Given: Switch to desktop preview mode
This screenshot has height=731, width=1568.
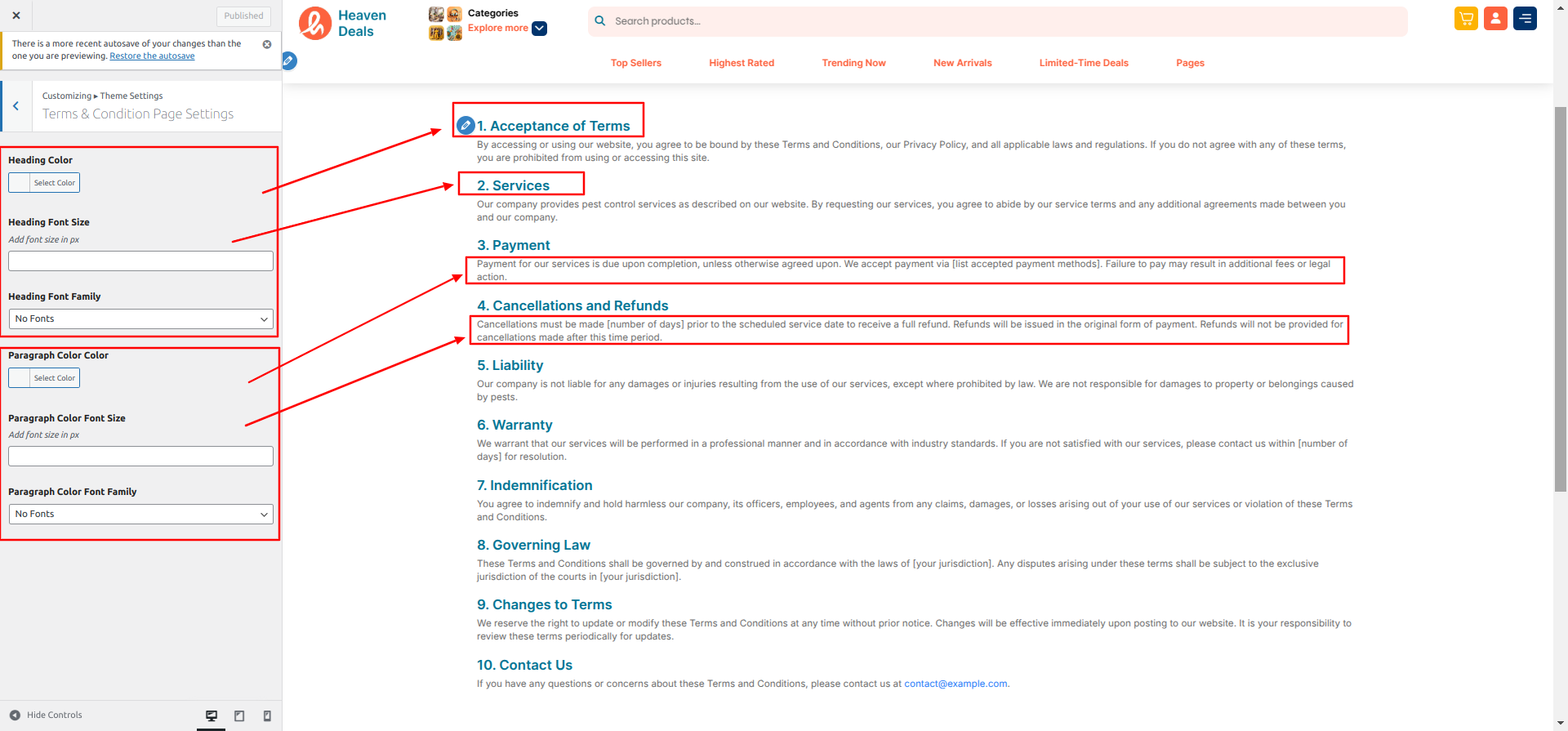Looking at the screenshot, I should coord(212,715).
